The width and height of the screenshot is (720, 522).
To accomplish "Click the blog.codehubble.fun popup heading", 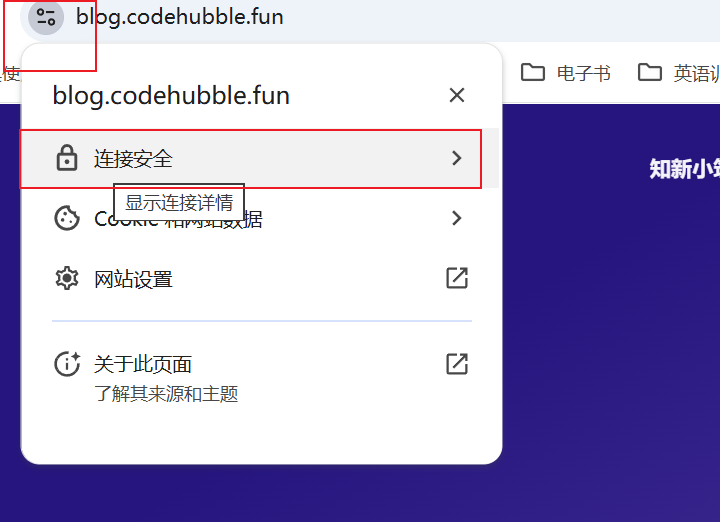I will (x=171, y=95).
